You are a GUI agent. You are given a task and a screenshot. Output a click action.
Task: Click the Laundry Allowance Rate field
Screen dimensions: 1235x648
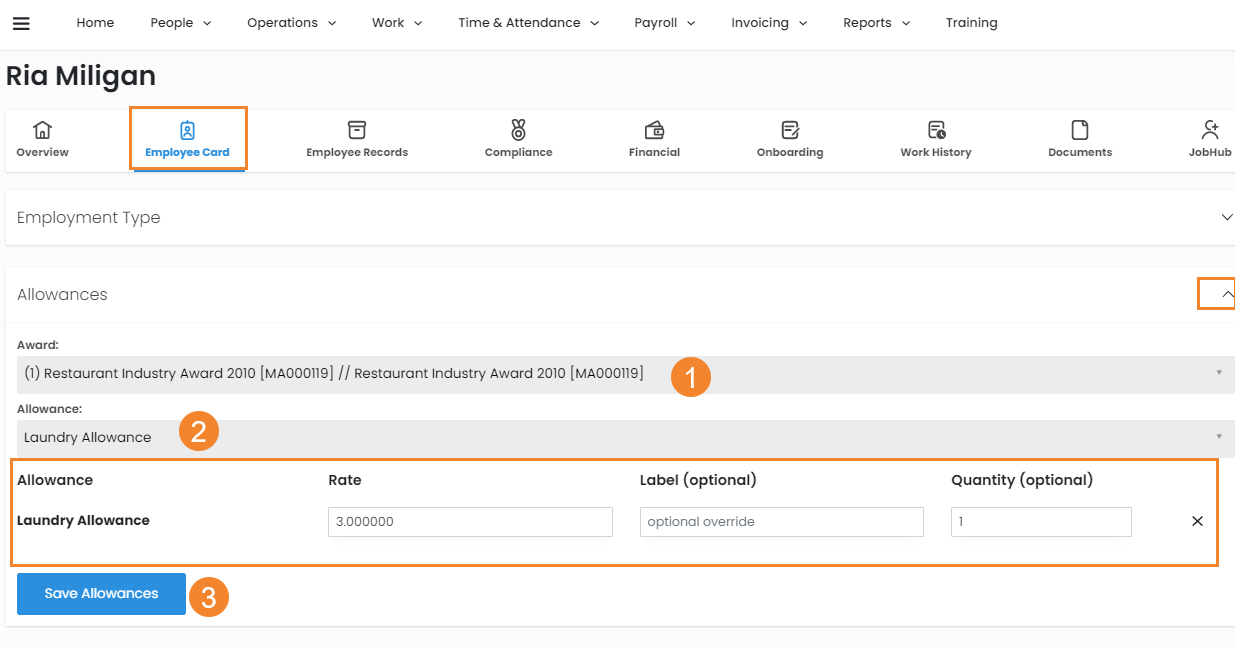[470, 522]
